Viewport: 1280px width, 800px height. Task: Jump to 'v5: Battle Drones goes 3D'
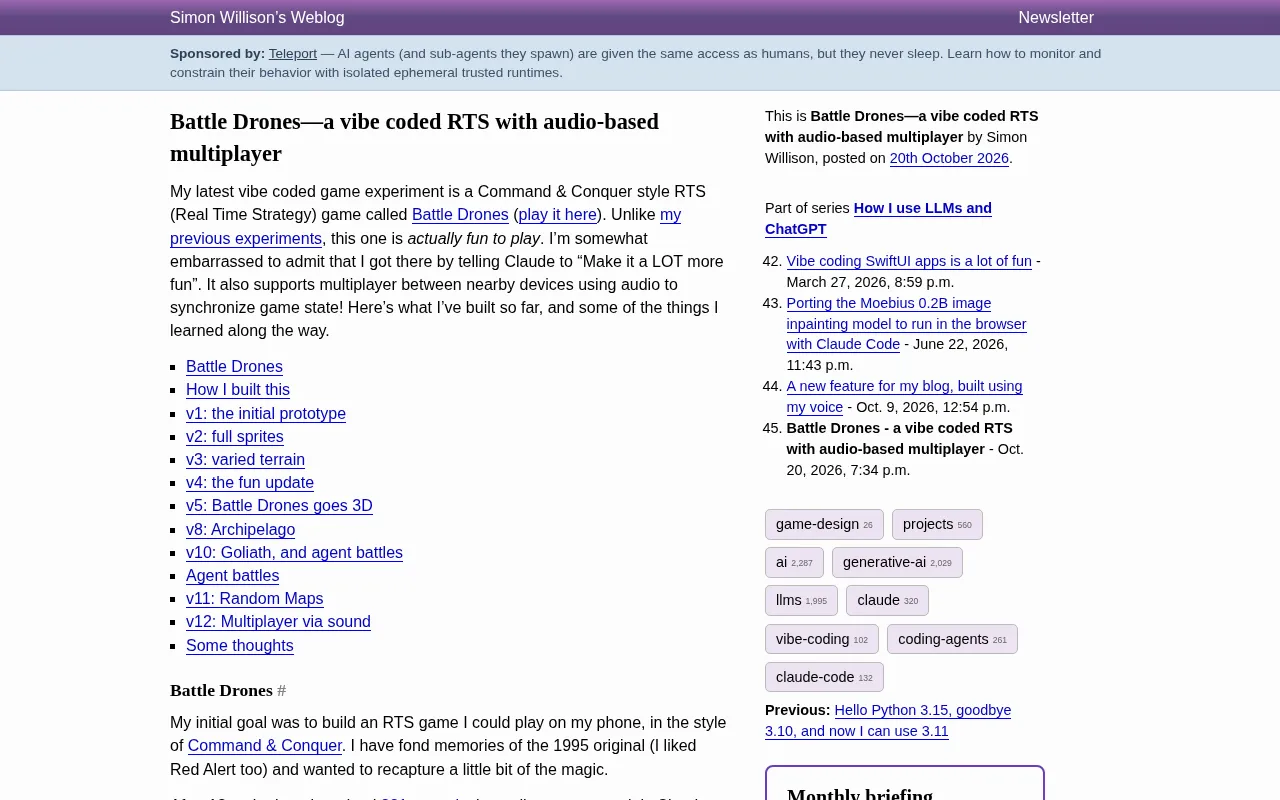pyautogui.click(x=279, y=505)
